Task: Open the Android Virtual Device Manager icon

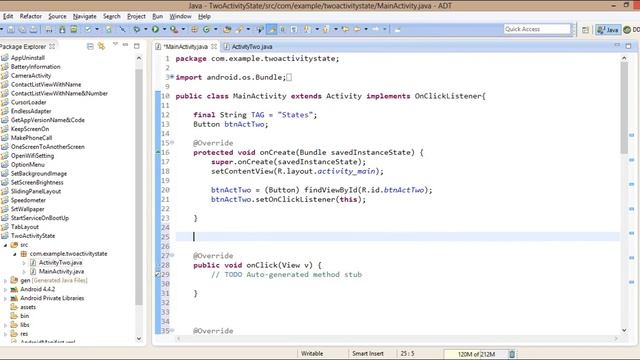Action: click(73, 29)
